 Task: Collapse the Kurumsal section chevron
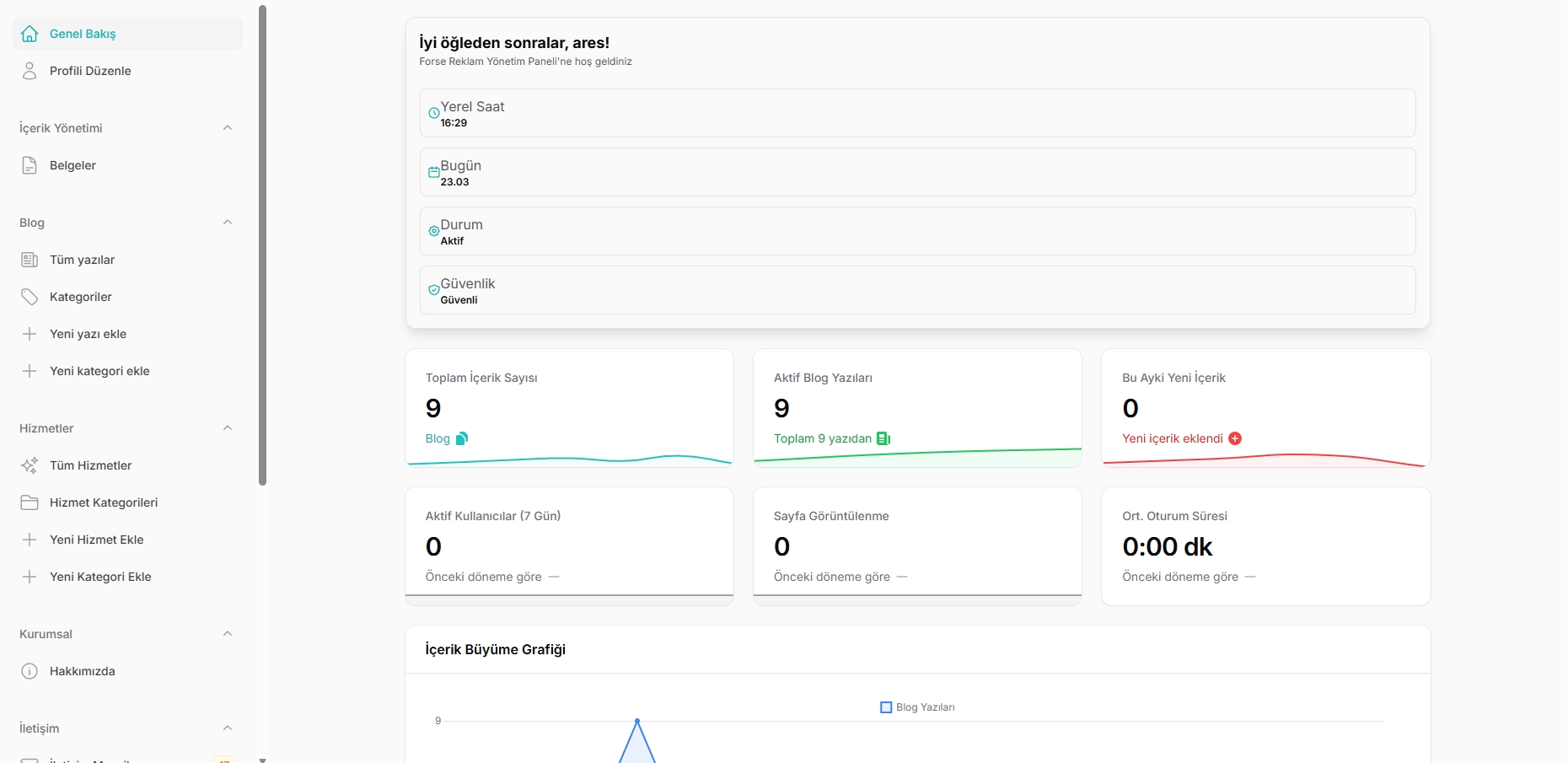[x=227, y=634]
